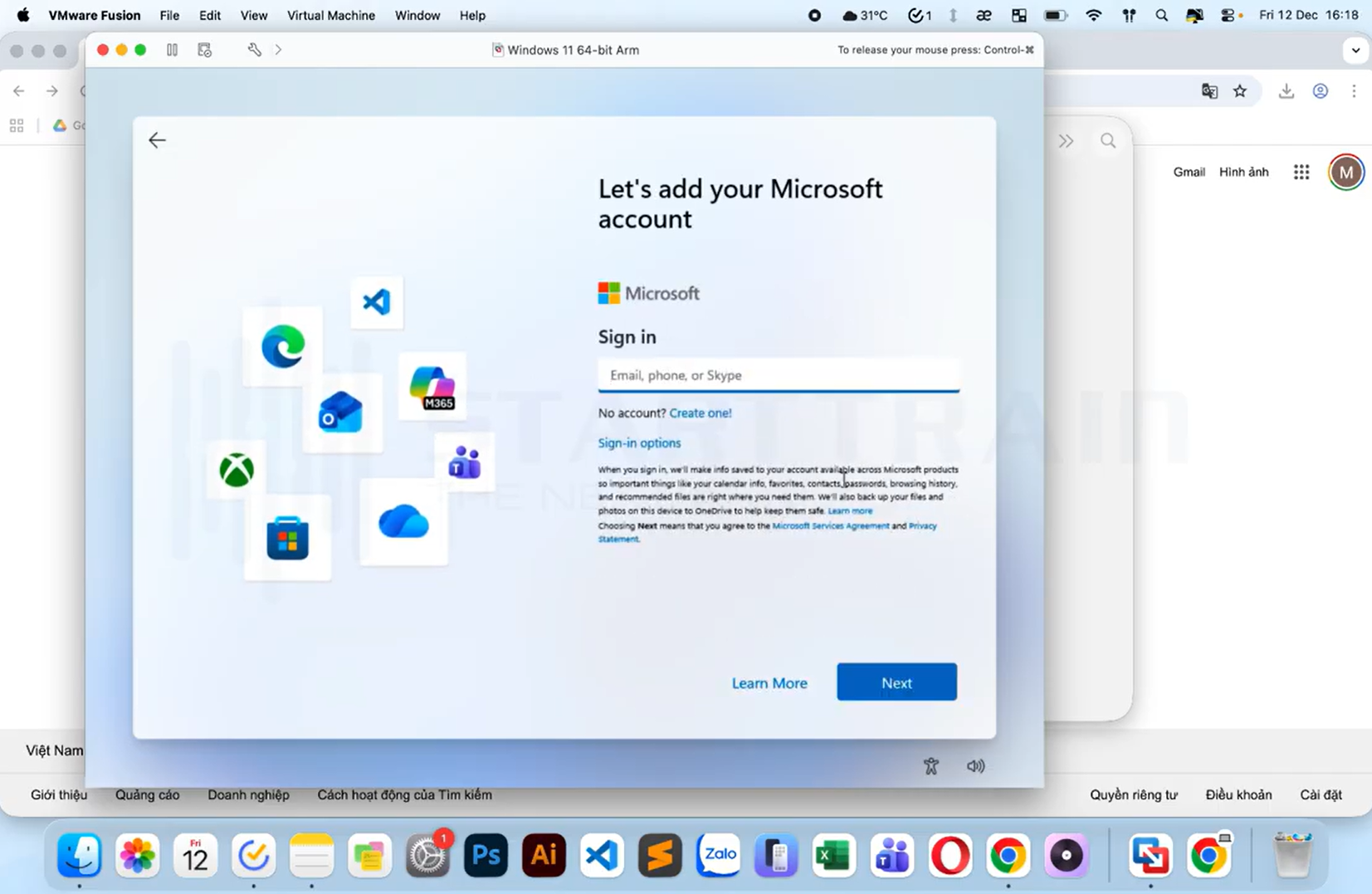Viewport: 1372px width, 894px height.
Task: Open Google apps grid icon
Action: pos(1301,172)
